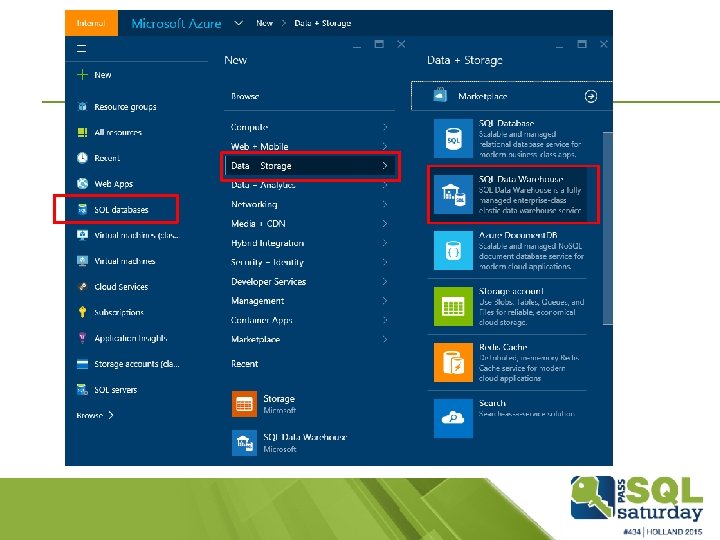Viewport: 720px width, 540px height.
Task: Click the SQL Data Warehouse title text
Action: click(521, 179)
